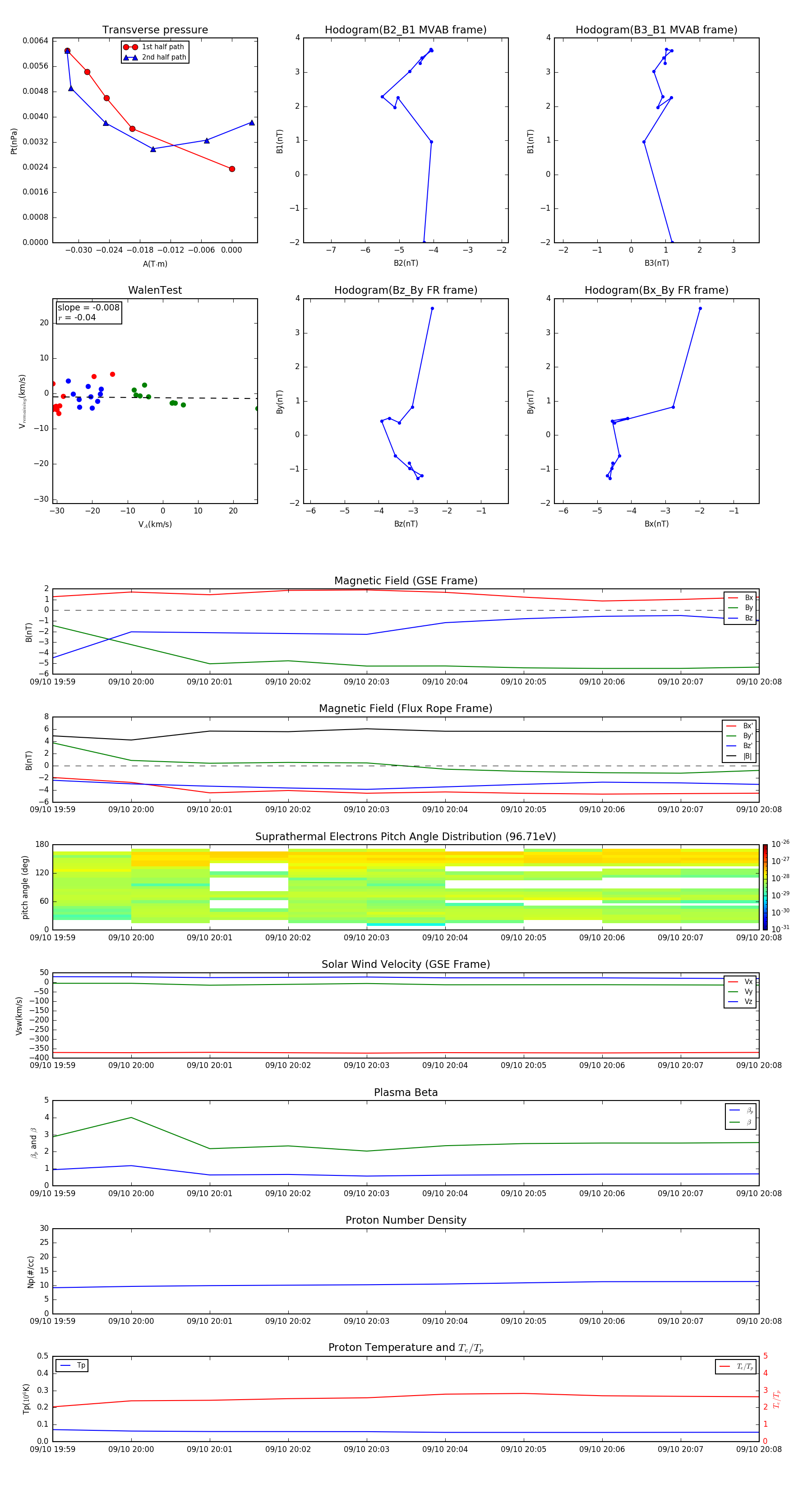Click the 'B2(nT)' axis label
This screenshot has height=1489, width=812.
406,263
